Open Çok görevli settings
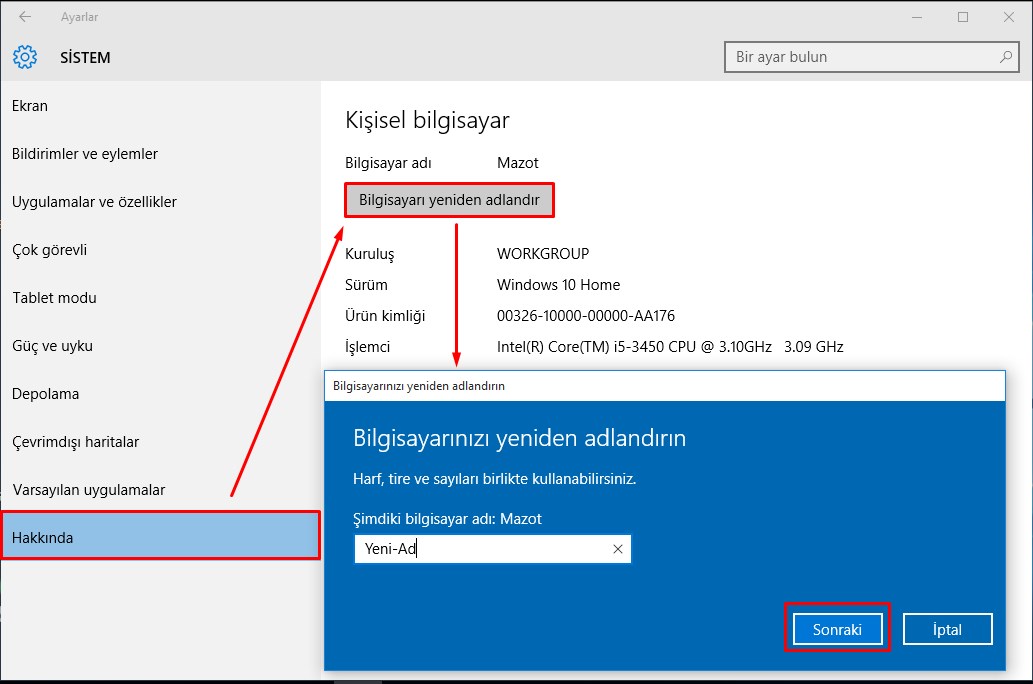 click(x=50, y=250)
